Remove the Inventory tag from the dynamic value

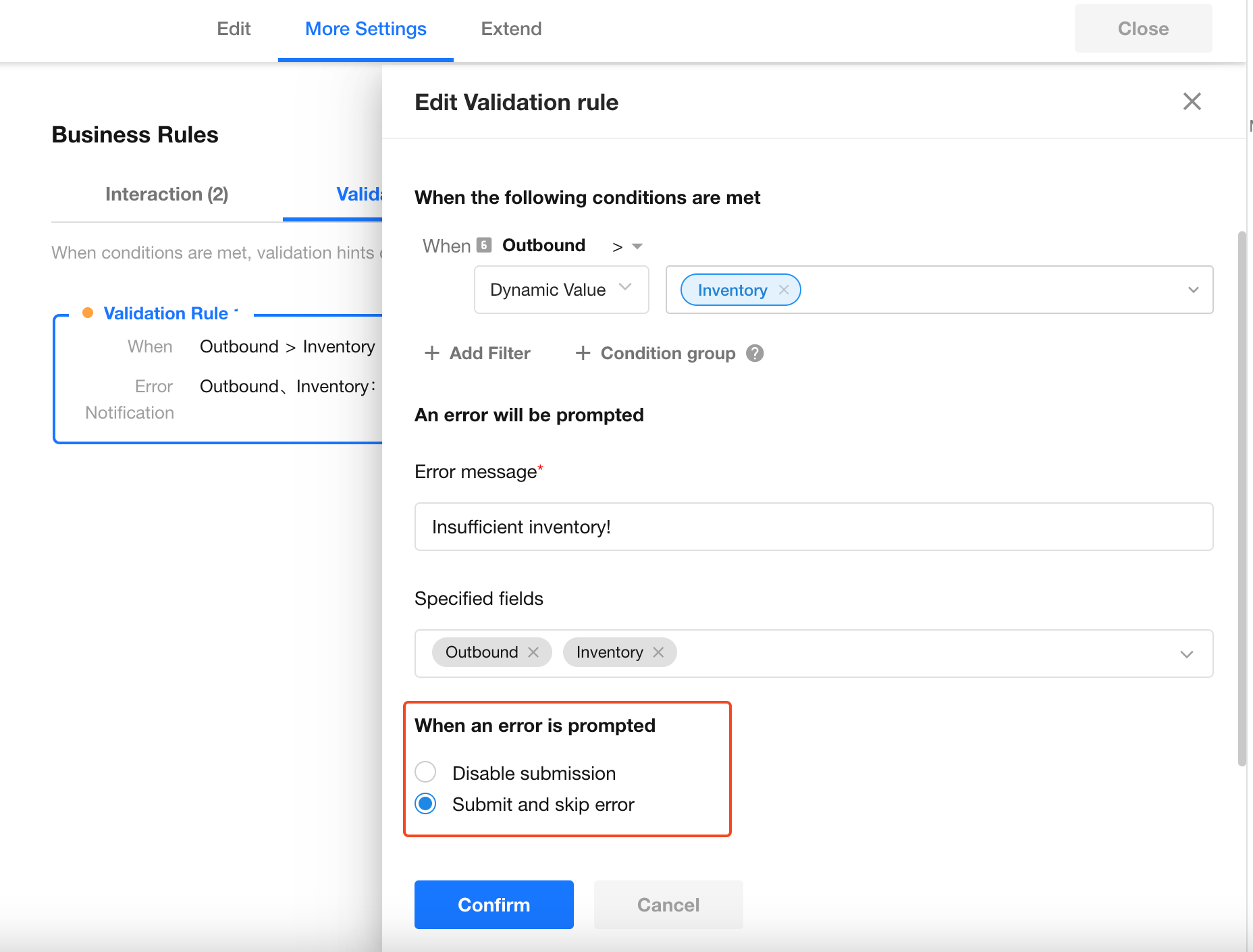coord(784,290)
